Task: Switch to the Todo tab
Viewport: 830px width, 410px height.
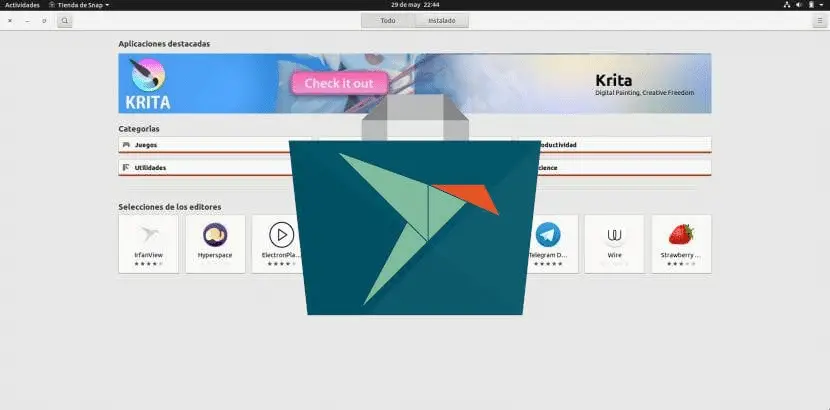Action: (x=387, y=20)
